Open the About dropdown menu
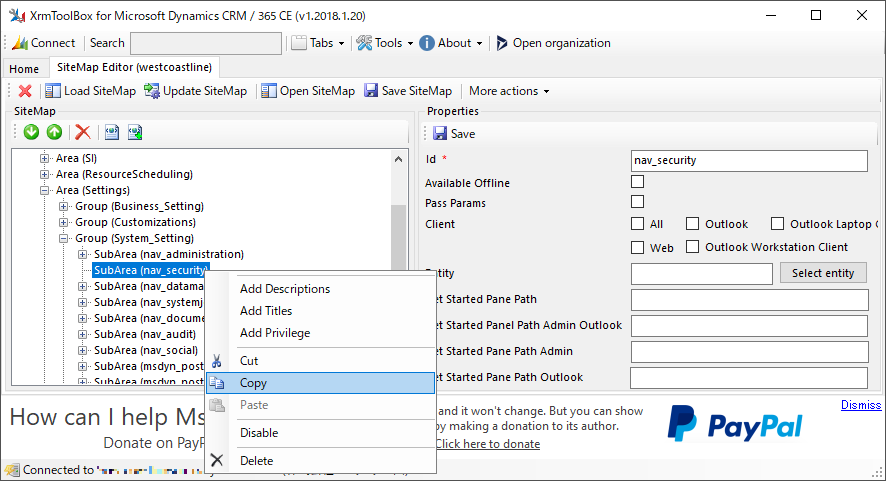 click(451, 43)
